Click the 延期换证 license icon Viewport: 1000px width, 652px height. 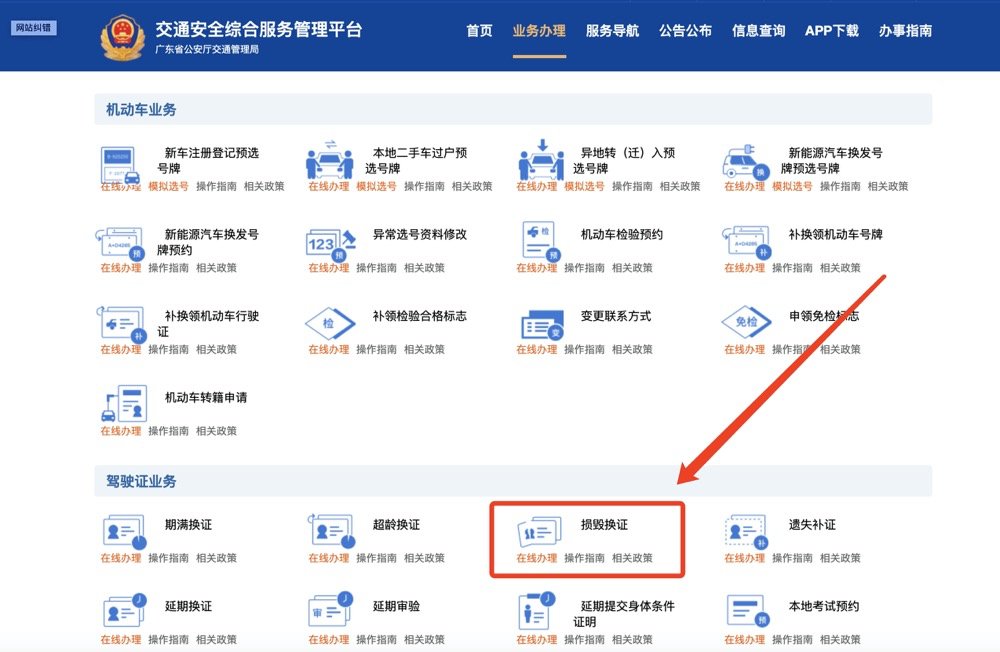pos(124,611)
